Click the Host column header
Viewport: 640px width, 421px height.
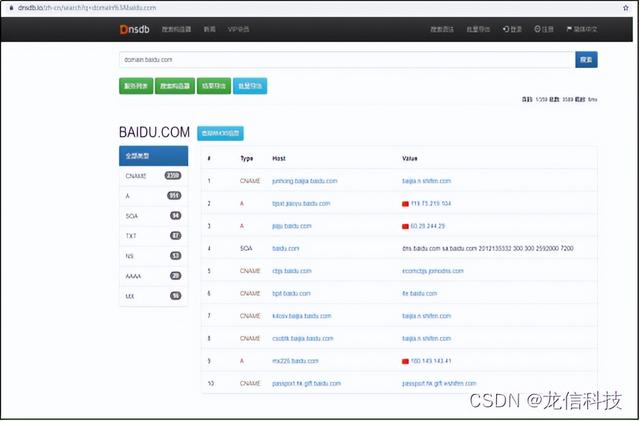[x=279, y=158]
